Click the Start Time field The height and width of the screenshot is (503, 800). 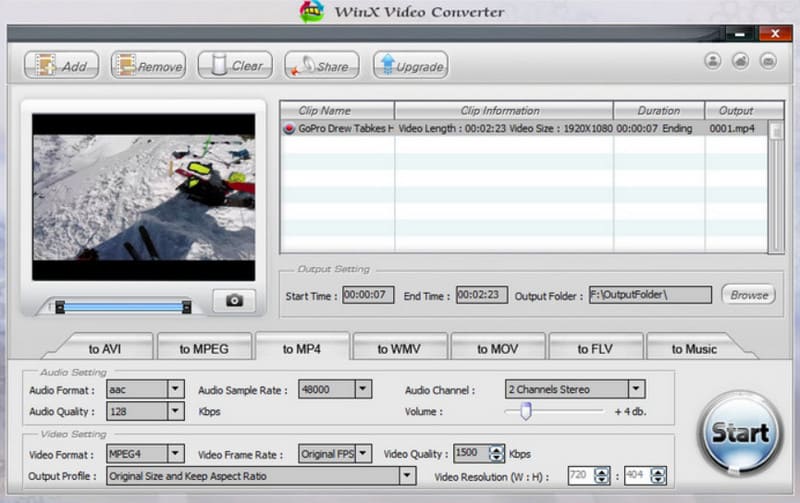(368, 295)
